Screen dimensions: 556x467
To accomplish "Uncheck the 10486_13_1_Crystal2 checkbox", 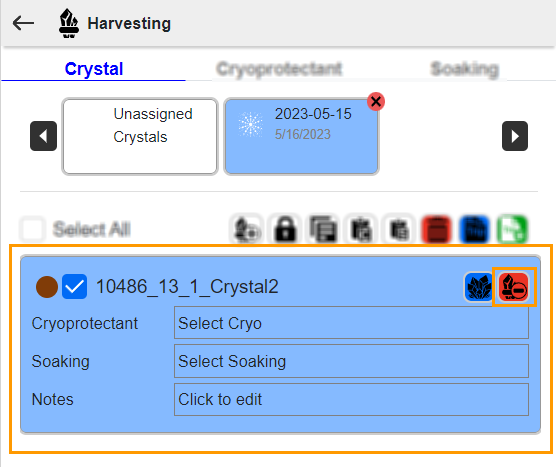I will (74, 287).
